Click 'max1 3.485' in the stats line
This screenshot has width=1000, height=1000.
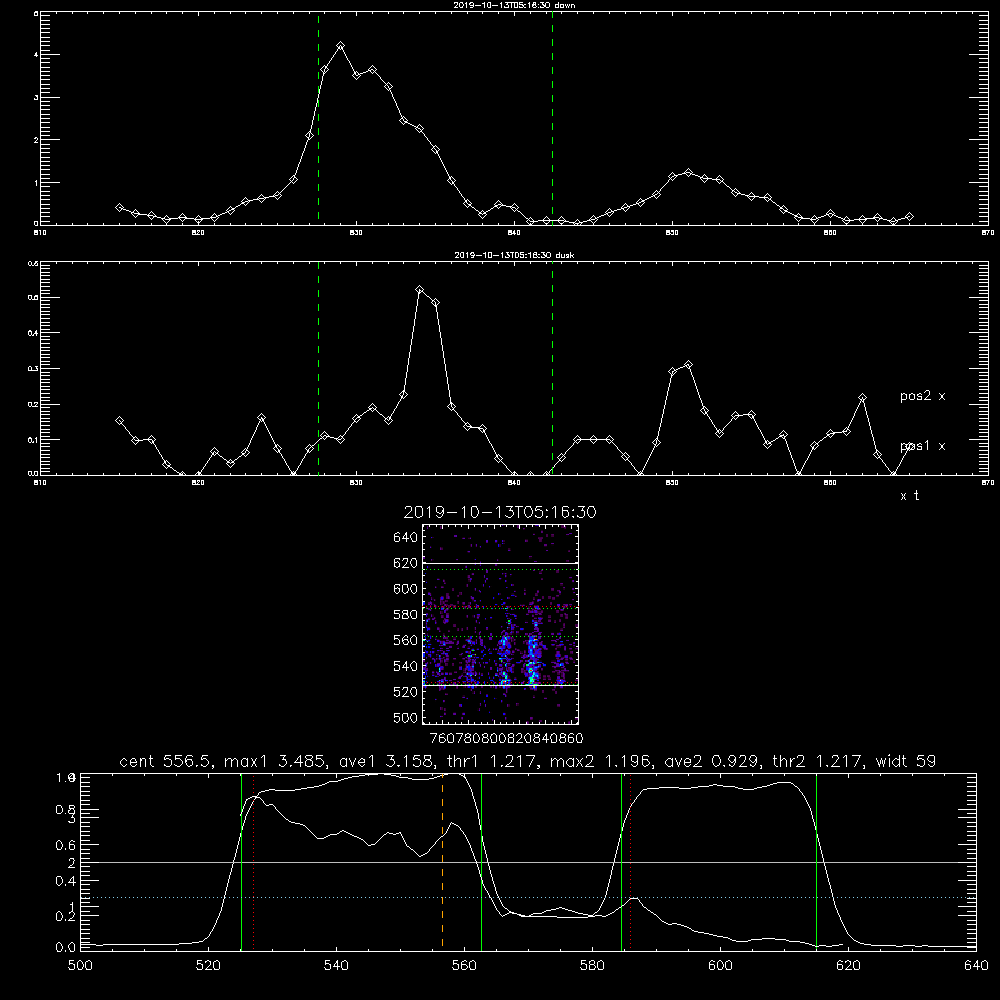pyautogui.click(x=273, y=761)
